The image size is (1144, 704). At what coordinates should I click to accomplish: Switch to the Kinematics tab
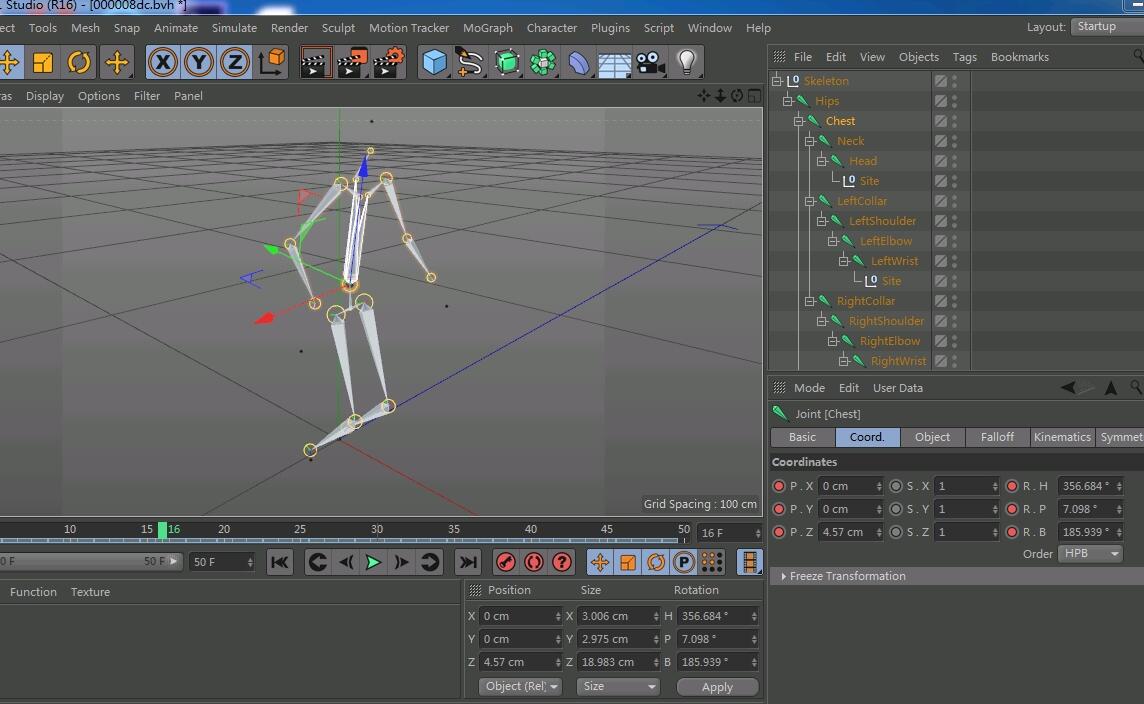coord(1061,437)
